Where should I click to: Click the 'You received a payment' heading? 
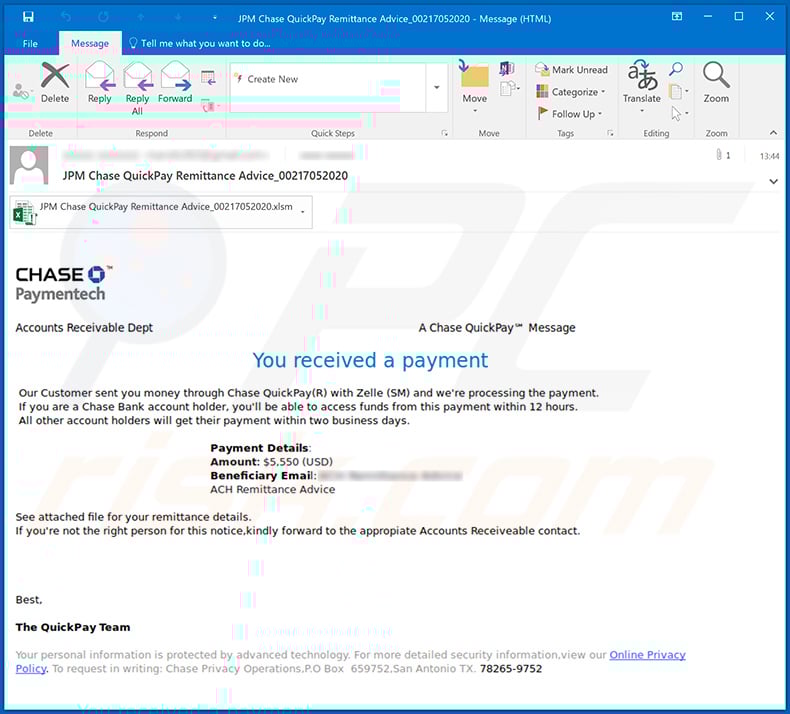(370, 360)
